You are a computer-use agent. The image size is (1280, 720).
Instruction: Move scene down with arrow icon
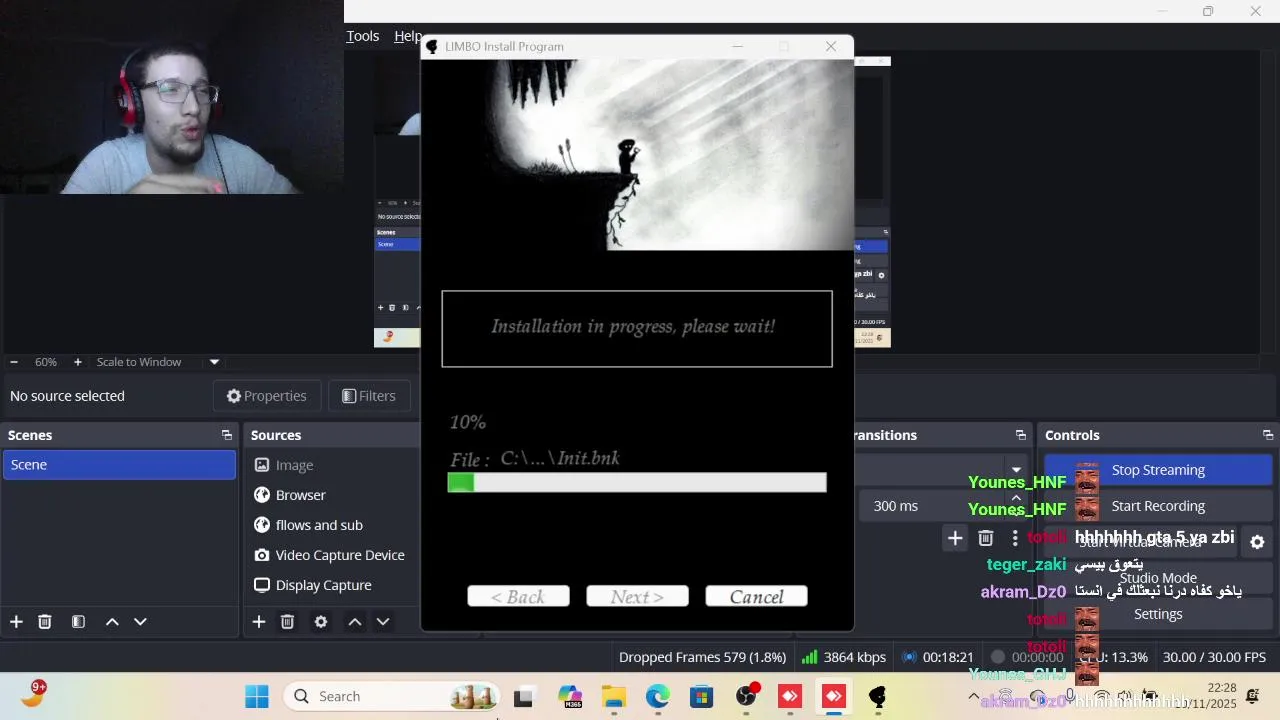140,622
